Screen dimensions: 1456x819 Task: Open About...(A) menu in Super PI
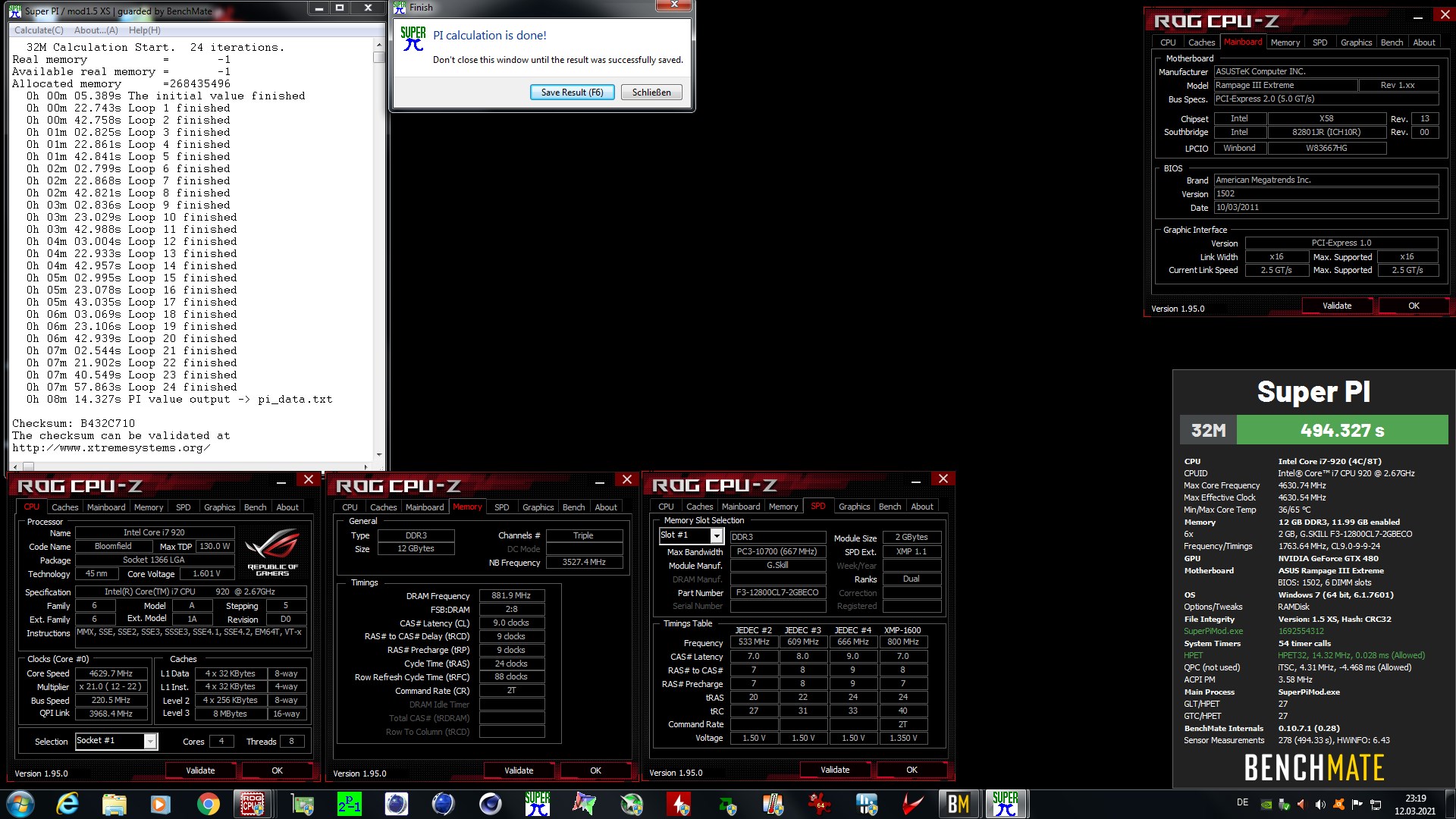[96, 30]
